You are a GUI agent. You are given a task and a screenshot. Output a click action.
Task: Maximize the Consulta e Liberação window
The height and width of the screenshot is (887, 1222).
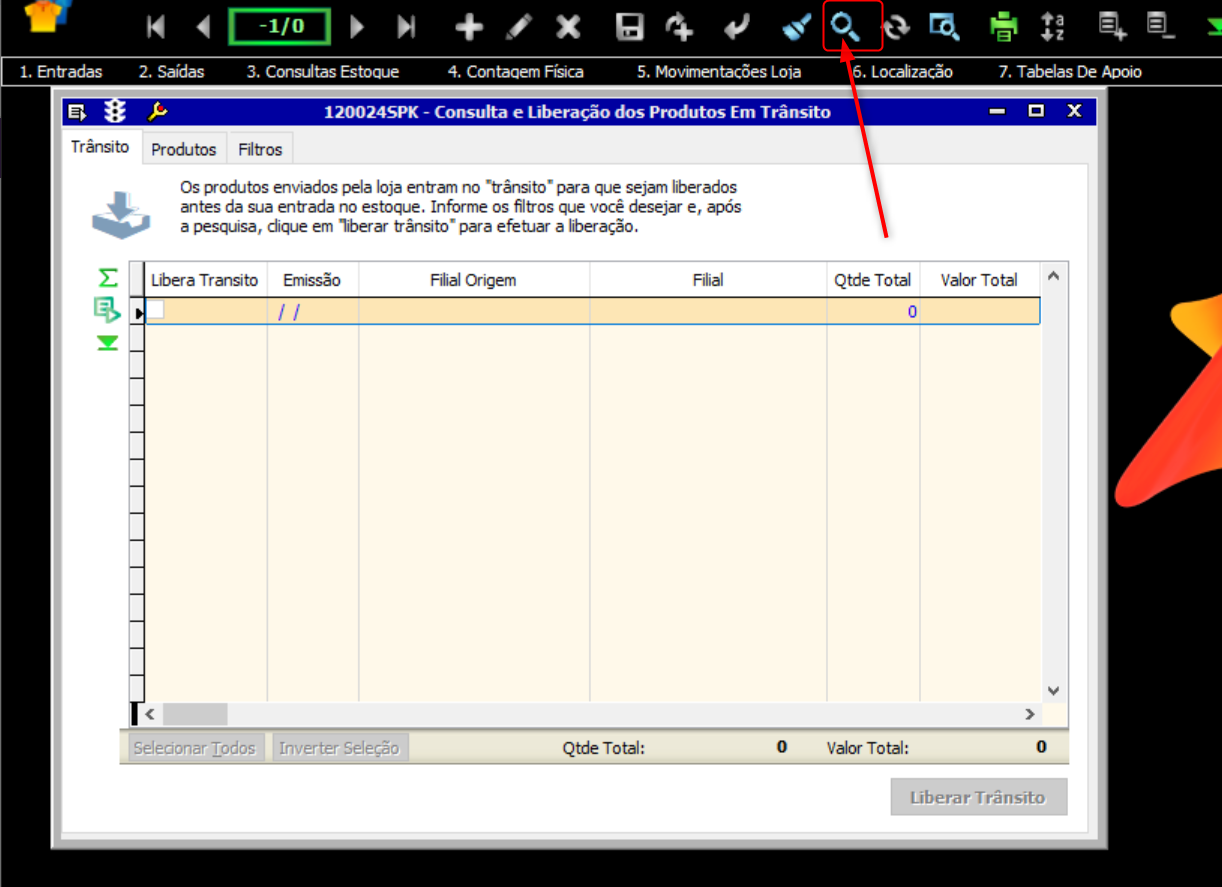[1036, 111]
